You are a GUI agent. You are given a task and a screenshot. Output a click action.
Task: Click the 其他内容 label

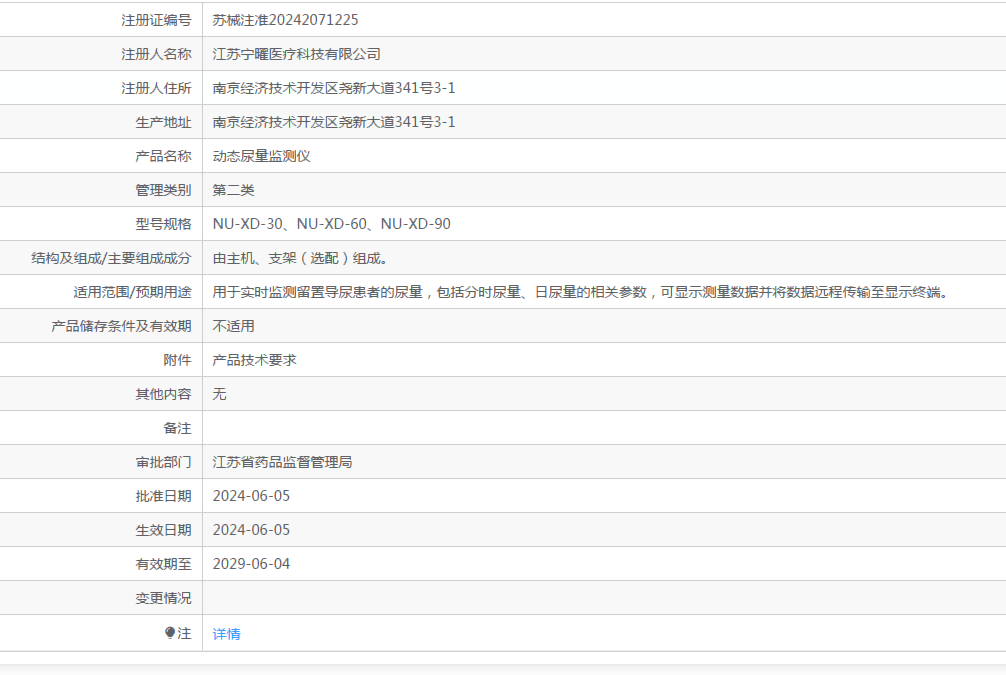pos(164,395)
